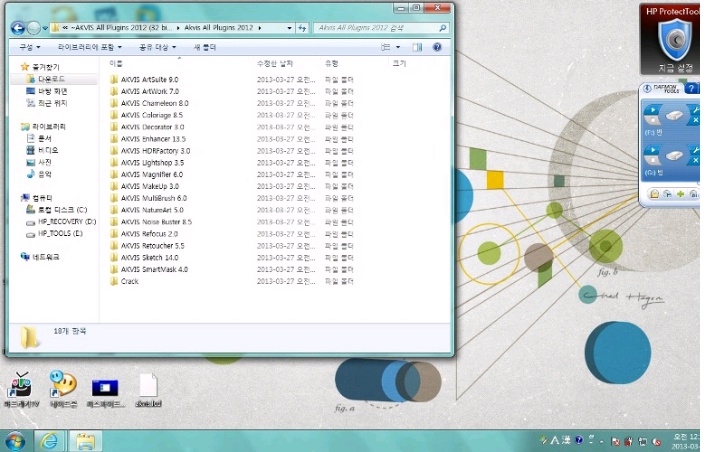Launch Internet Explorer from the taskbar

coord(49,441)
